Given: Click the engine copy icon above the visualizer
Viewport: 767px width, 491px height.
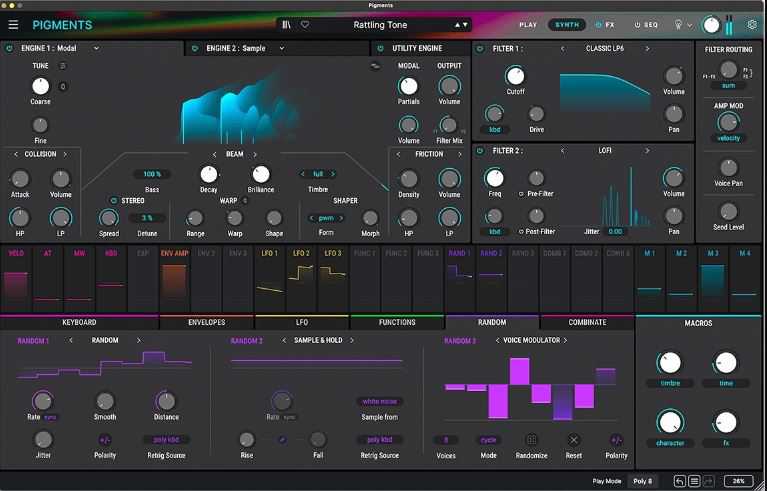Looking at the screenshot, I should [375, 66].
